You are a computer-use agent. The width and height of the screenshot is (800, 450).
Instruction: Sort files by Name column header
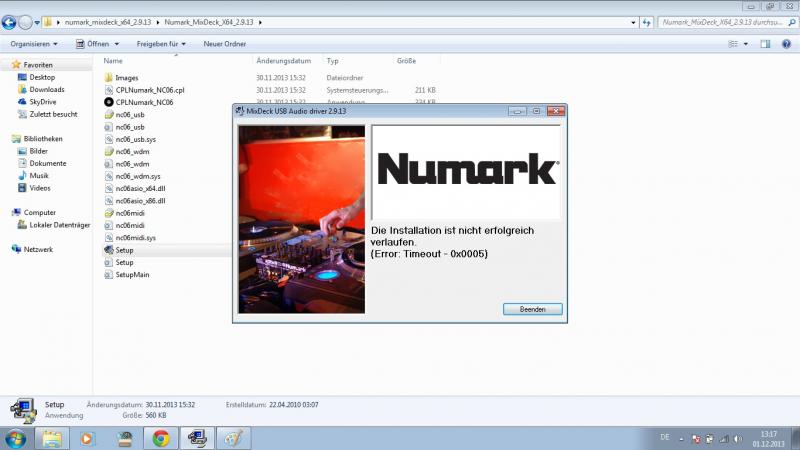[x=113, y=61]
